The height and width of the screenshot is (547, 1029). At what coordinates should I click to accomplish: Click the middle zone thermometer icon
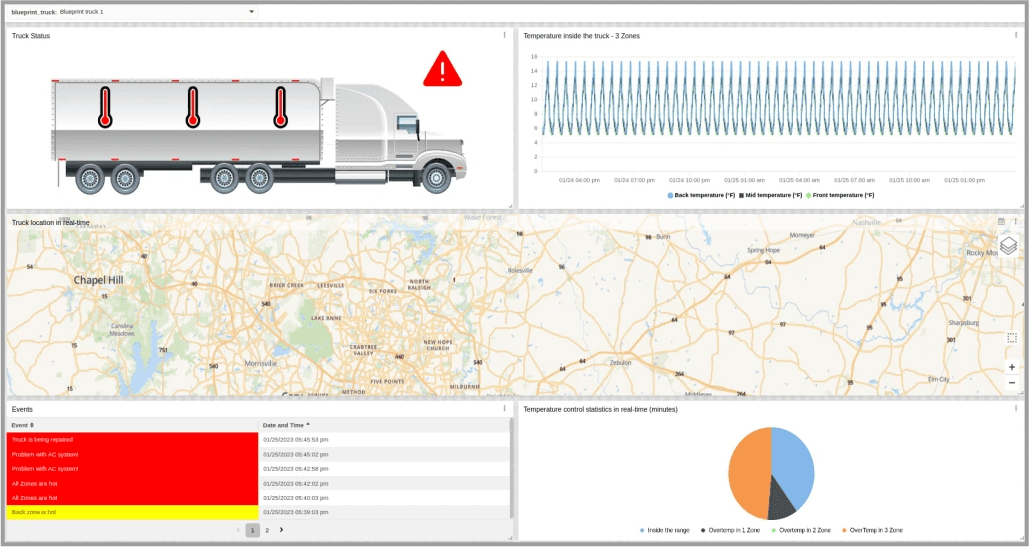coord(192,107)
